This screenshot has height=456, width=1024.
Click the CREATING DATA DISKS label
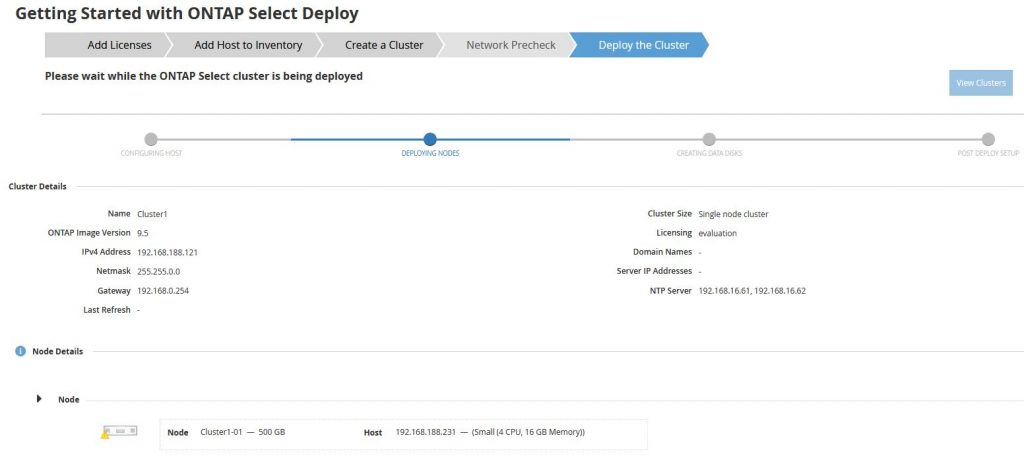pyautogui.click(x=709, y=154)
